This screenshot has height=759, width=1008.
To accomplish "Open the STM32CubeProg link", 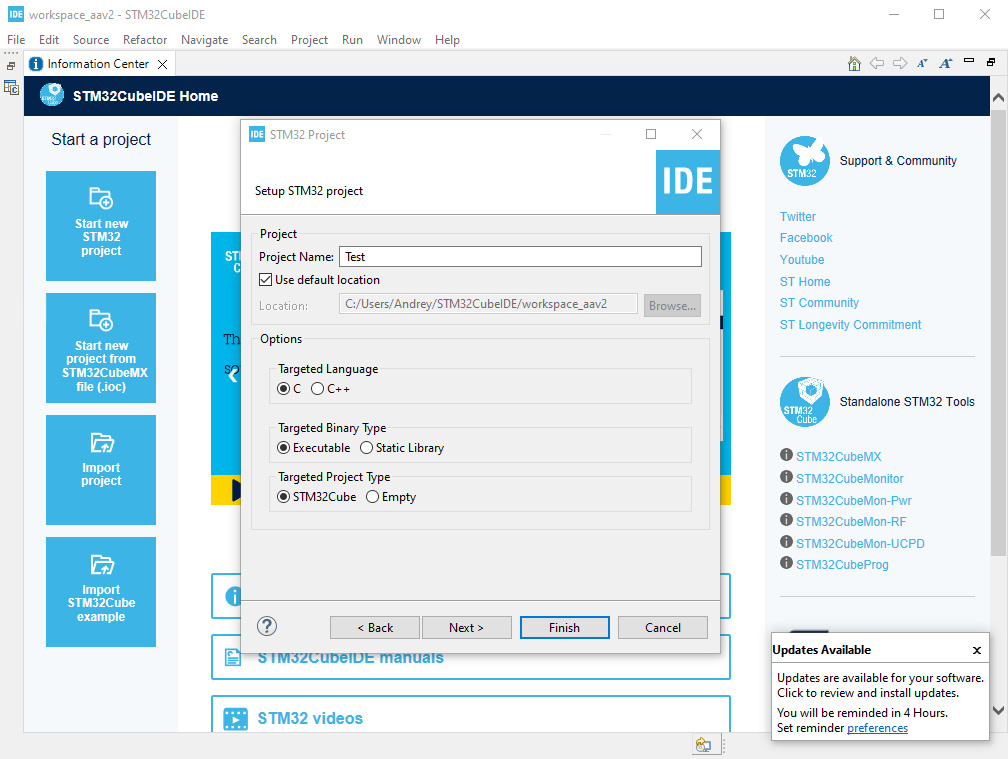I will tap(842, 564).
